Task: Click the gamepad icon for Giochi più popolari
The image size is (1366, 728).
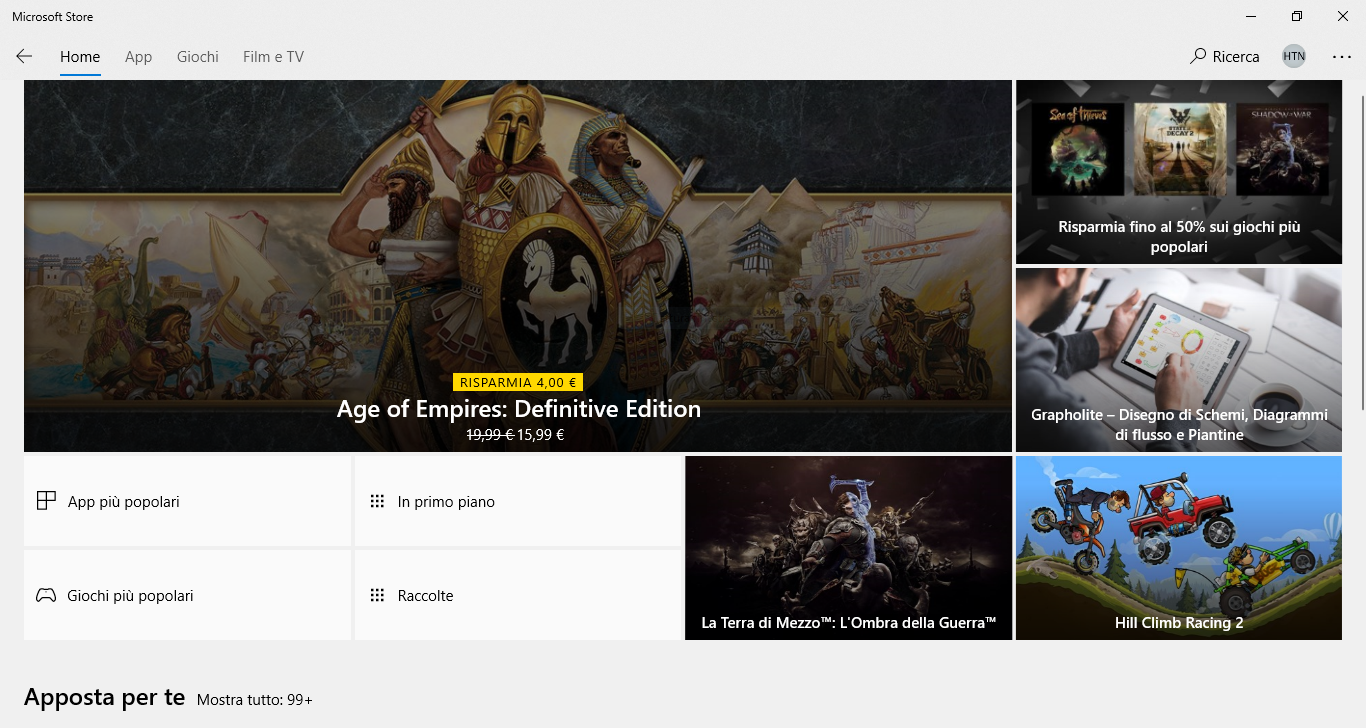Action: 46,595
